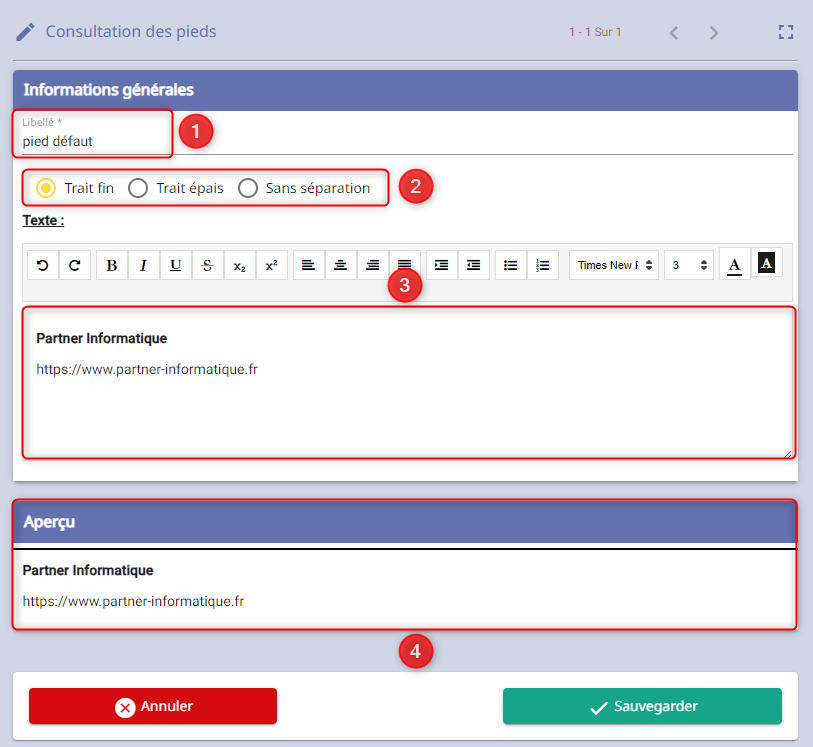Redo the last edit in the text toolbar
The height and width of the screenshot is (747, 813).
75,265
